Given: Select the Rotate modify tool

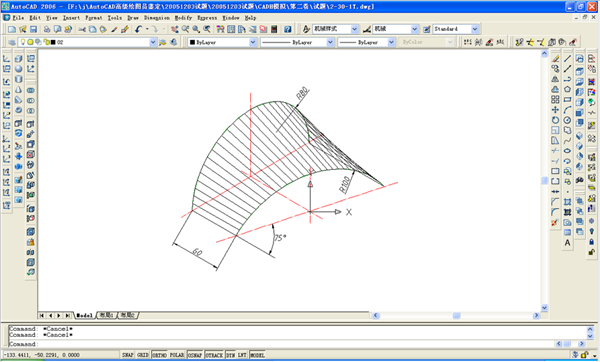Looking at the screenshot, I should tap(555, 120).
